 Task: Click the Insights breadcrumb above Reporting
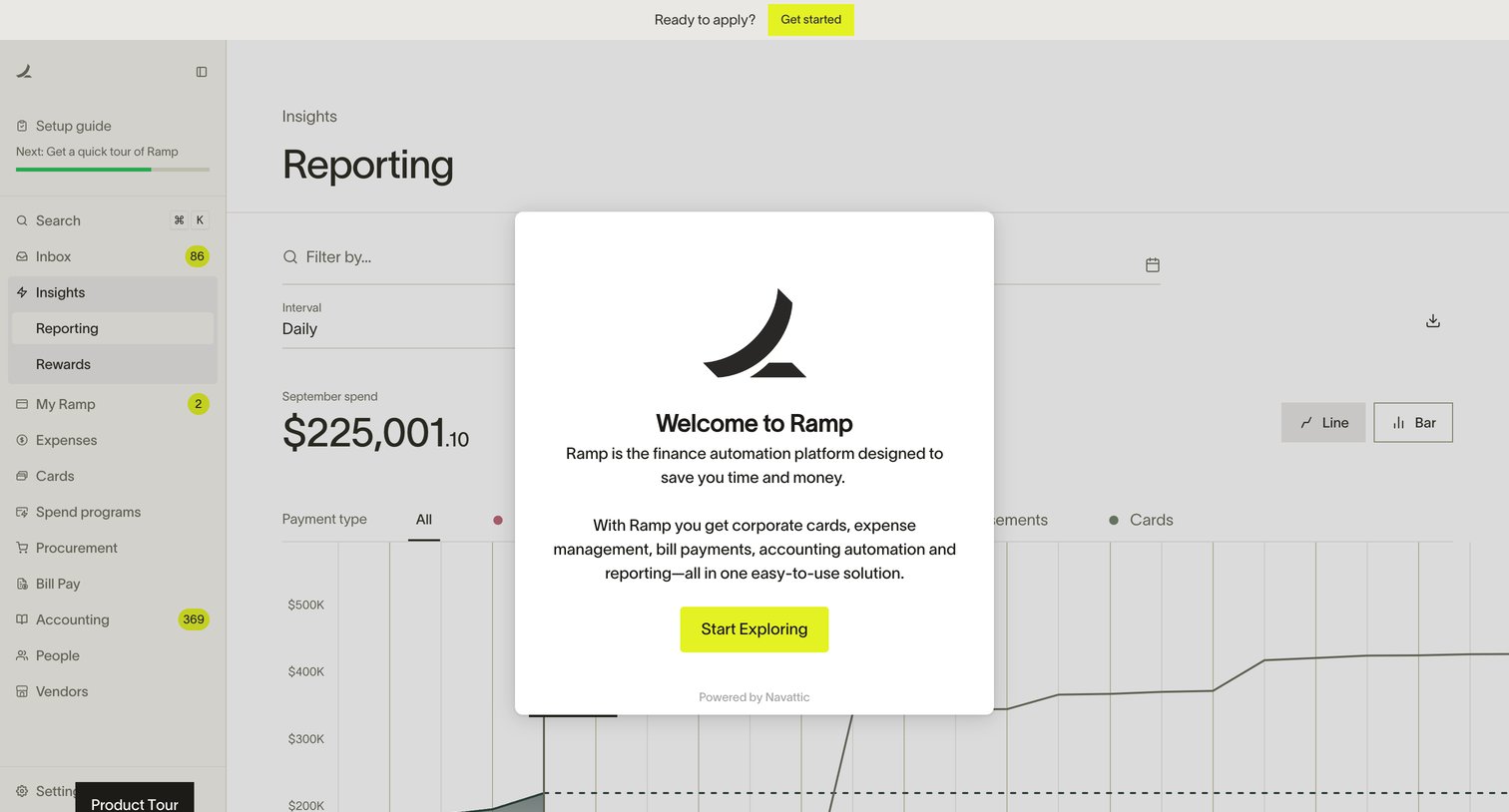tap(309, 117)
